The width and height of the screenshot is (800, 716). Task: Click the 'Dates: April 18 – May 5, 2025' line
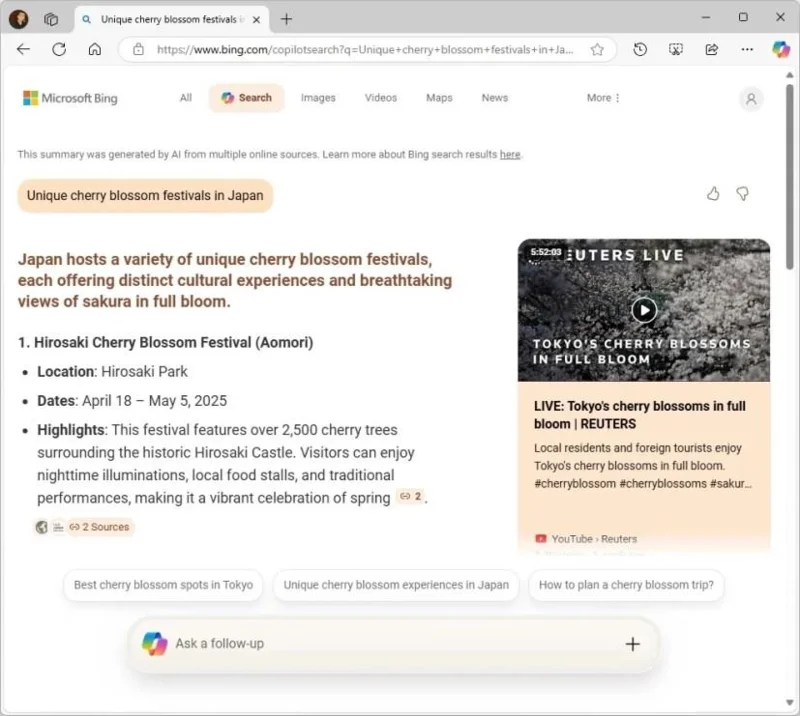[132, 401]
